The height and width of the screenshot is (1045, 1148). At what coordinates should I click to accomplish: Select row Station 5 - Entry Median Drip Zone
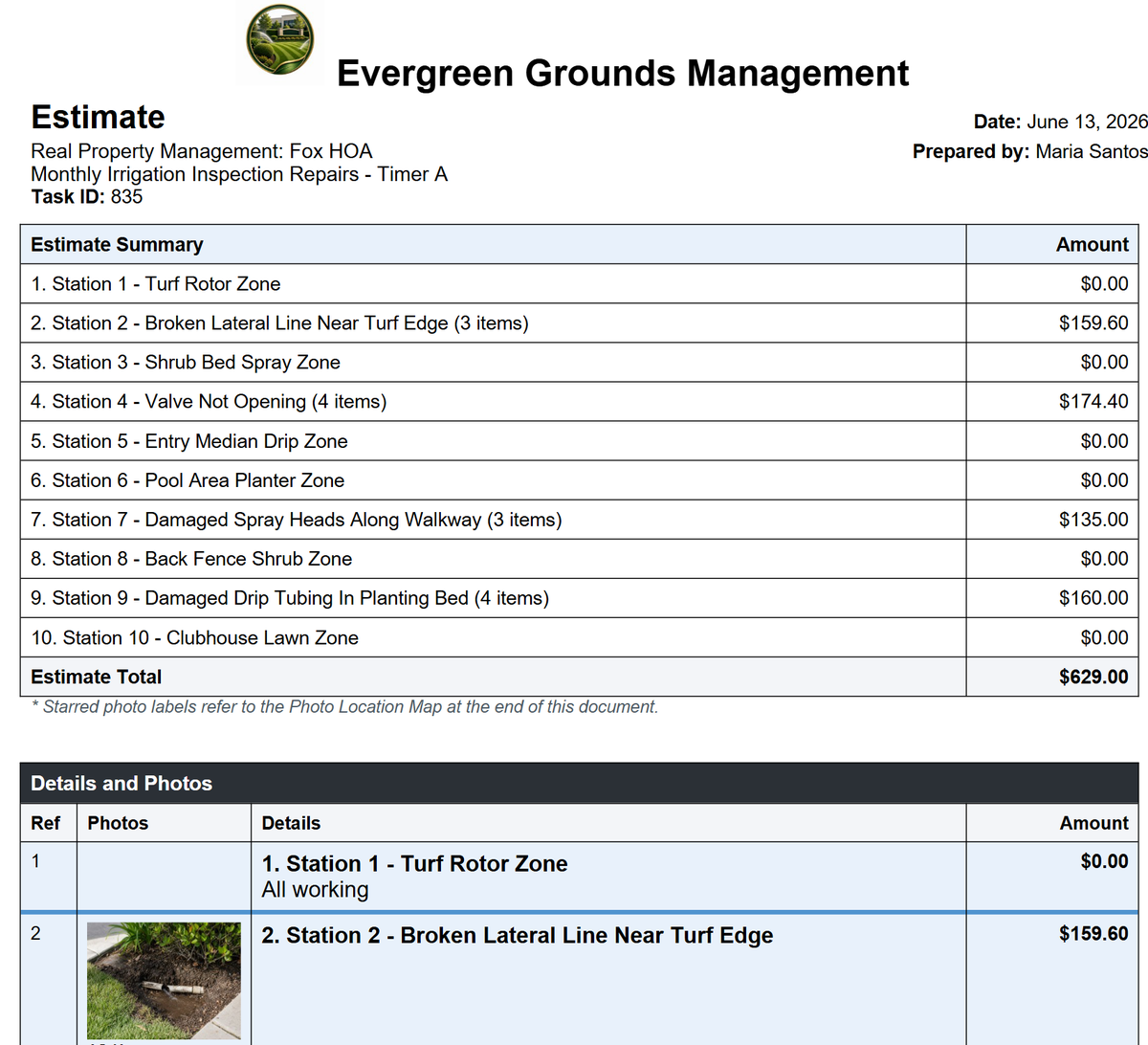580,440
